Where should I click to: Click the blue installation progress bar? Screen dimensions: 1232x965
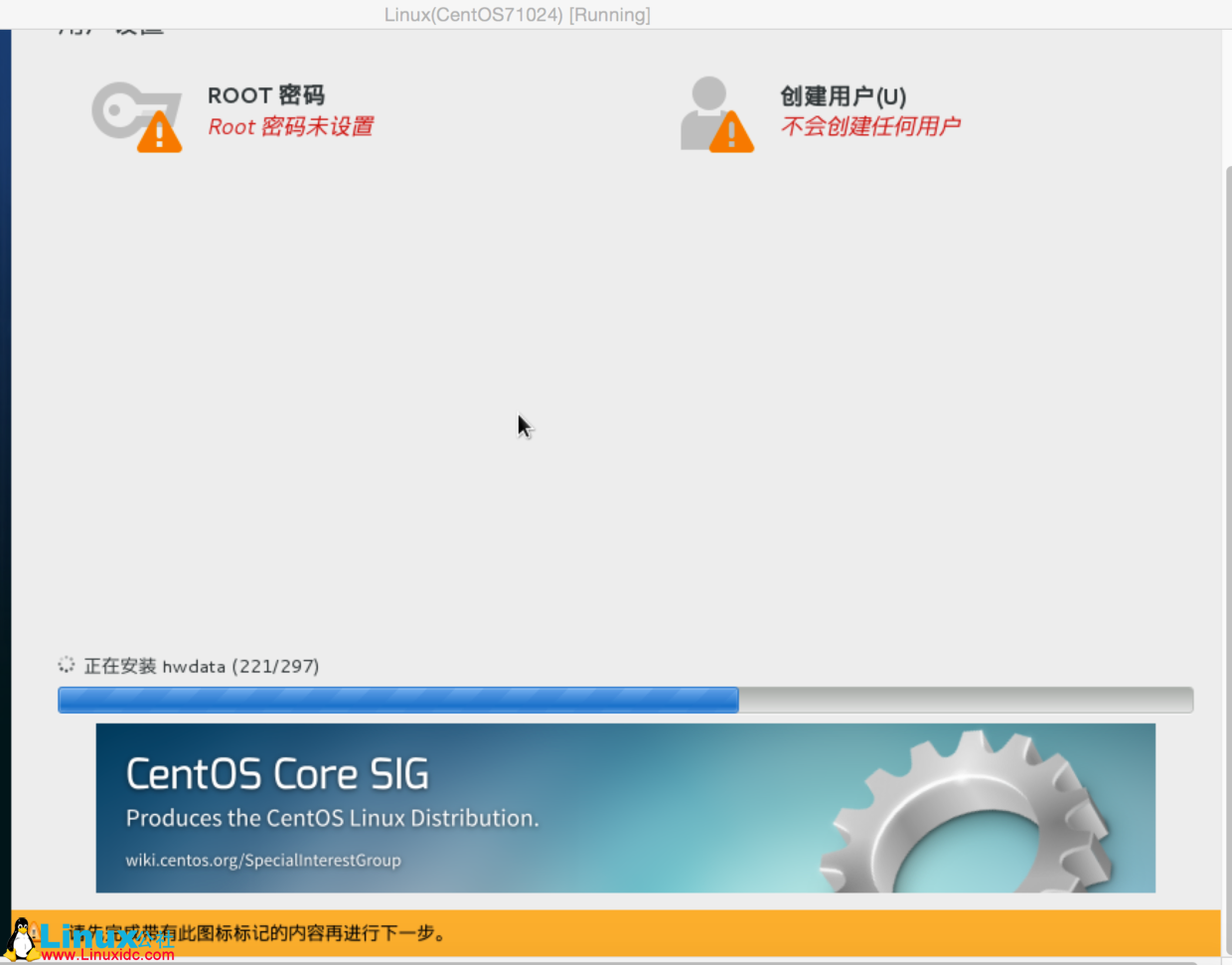tap(625, 700)
